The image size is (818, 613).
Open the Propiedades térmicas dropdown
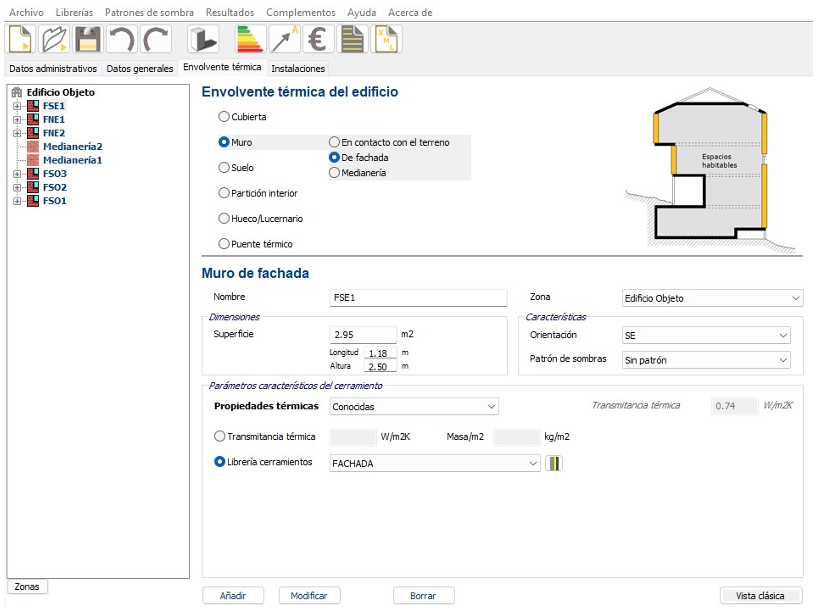(413, 406)
